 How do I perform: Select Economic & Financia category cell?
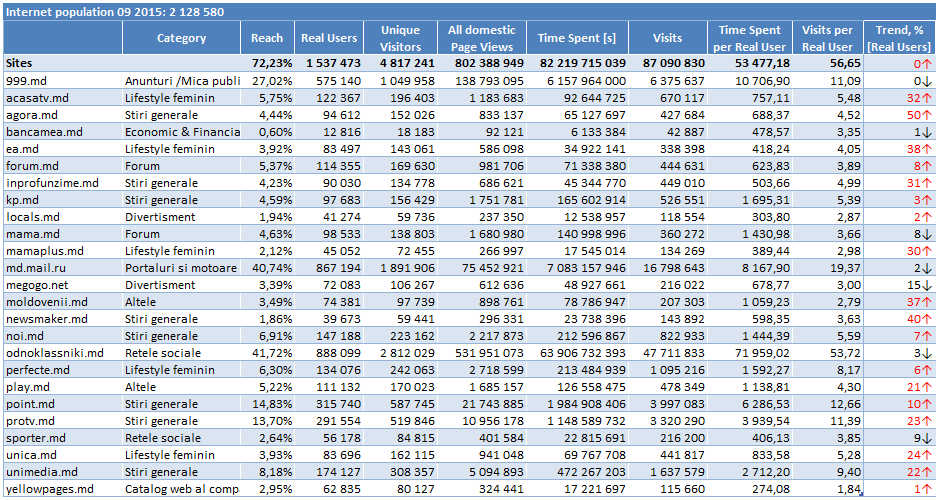(181, 132)
